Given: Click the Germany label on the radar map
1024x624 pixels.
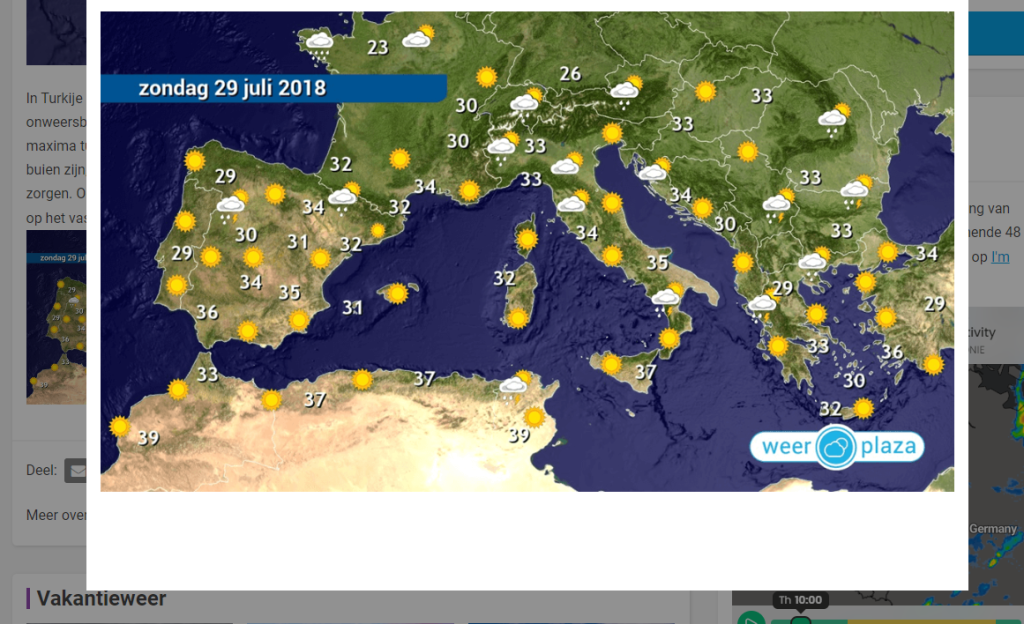Looking at the screenshot, I should pos(993,529).
